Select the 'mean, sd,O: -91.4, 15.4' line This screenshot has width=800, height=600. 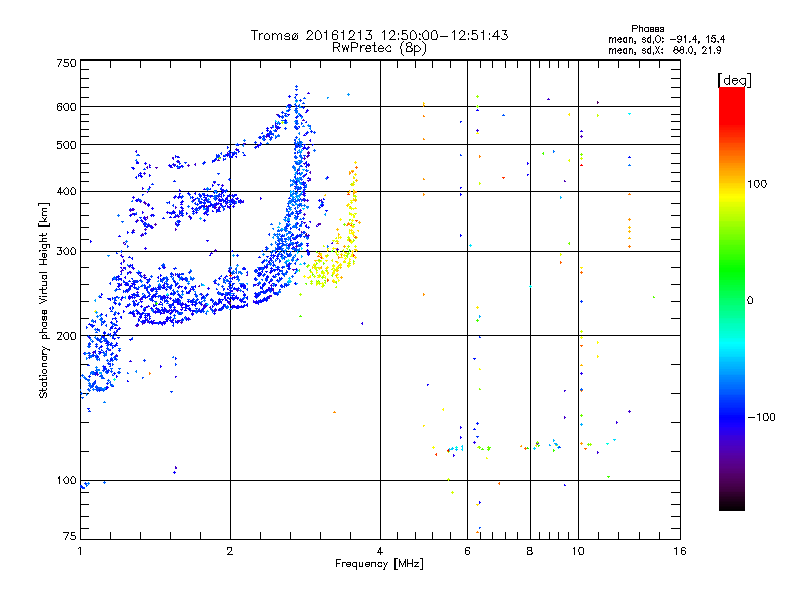click(x=666, y=39)
